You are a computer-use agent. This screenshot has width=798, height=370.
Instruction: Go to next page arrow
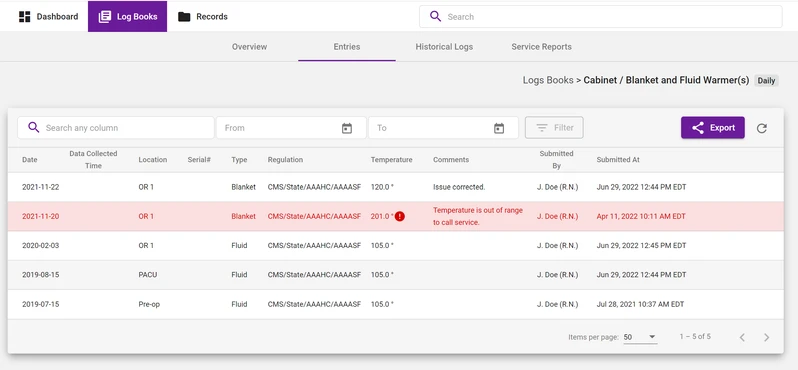click(x=766, y=337)
